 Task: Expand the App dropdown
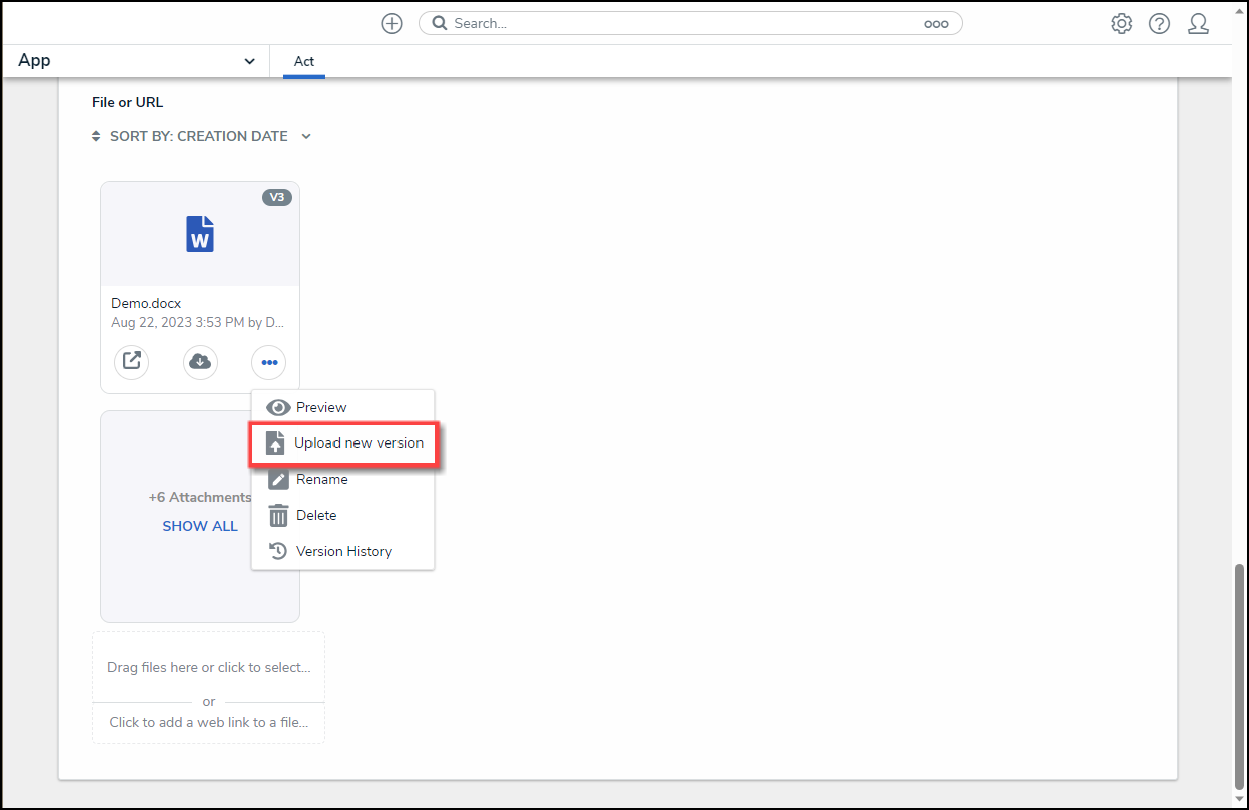(135, 61)
